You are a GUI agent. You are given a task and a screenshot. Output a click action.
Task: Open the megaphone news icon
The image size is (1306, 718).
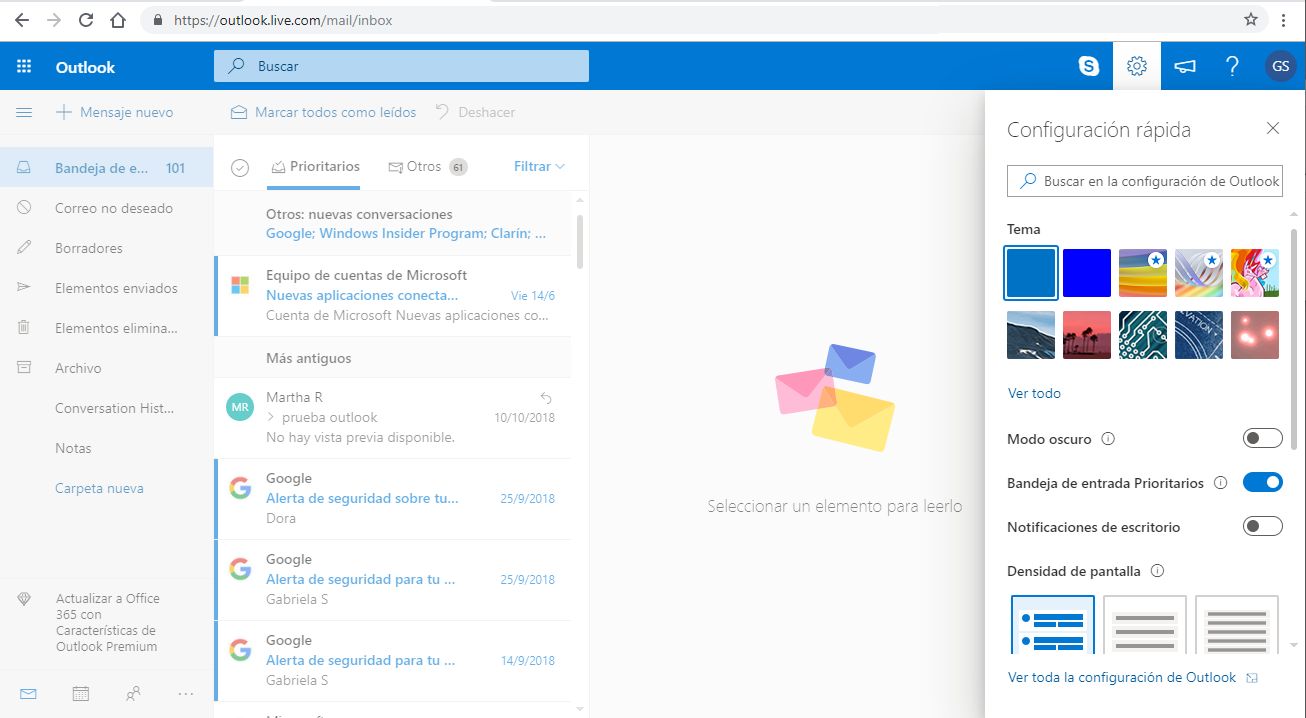(1185, 67)
